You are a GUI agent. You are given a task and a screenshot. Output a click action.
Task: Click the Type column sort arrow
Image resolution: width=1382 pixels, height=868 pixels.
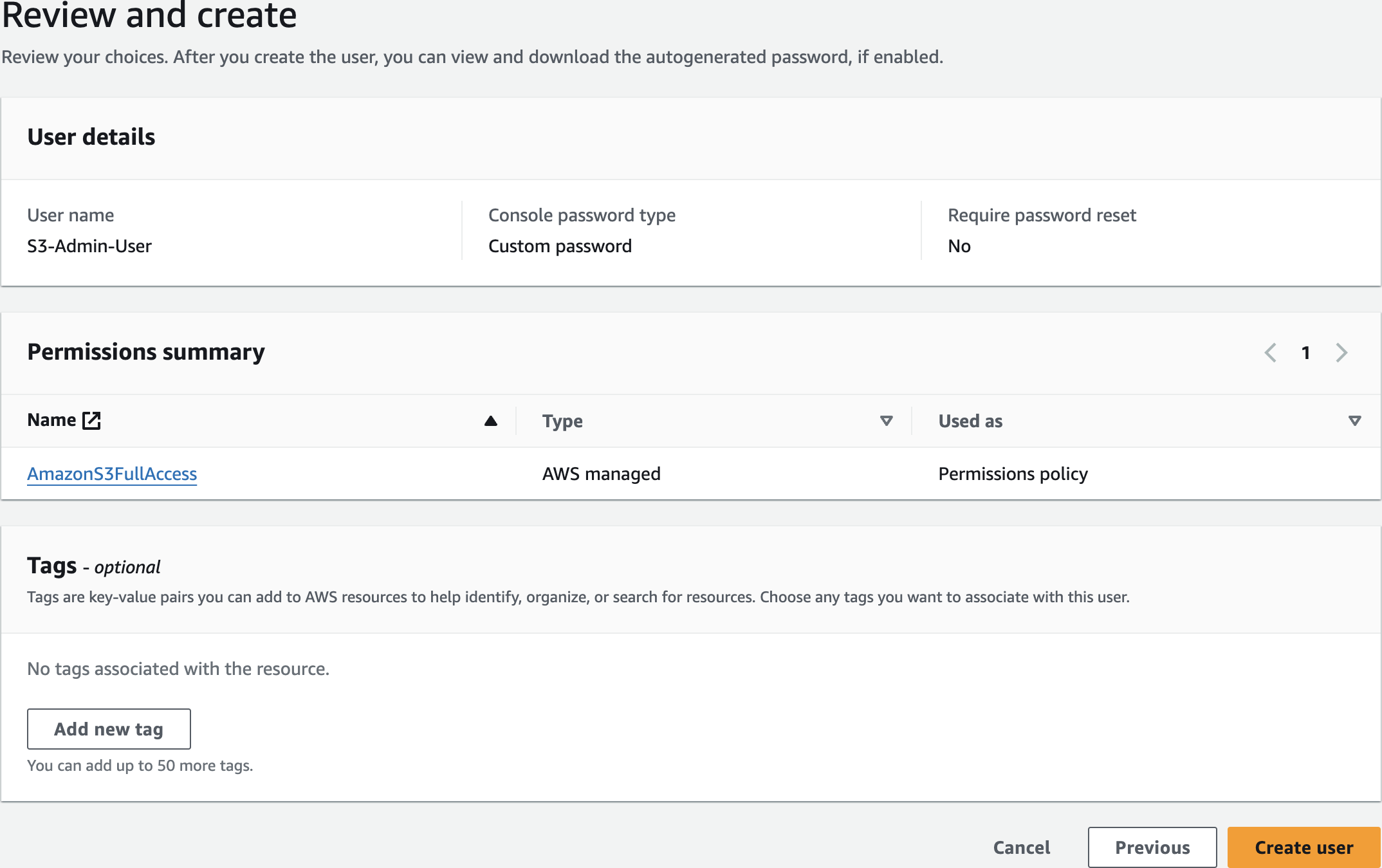point(886,421)
